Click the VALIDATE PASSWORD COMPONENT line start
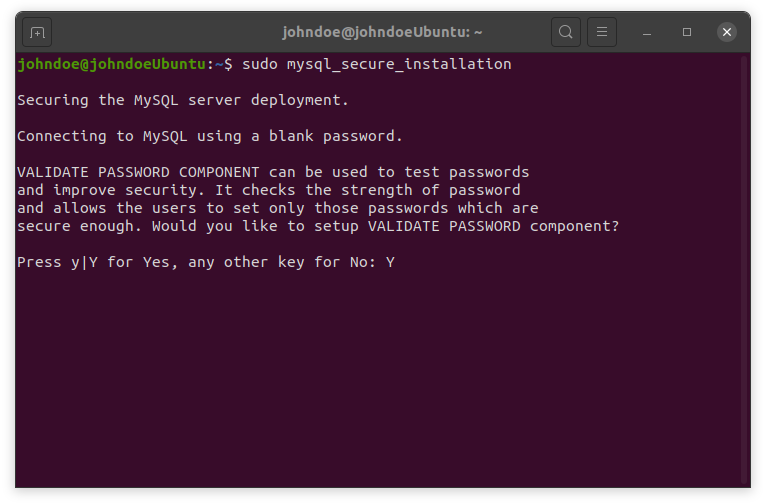763x503 pixels. pyautogui.click(x=138, y=172)
